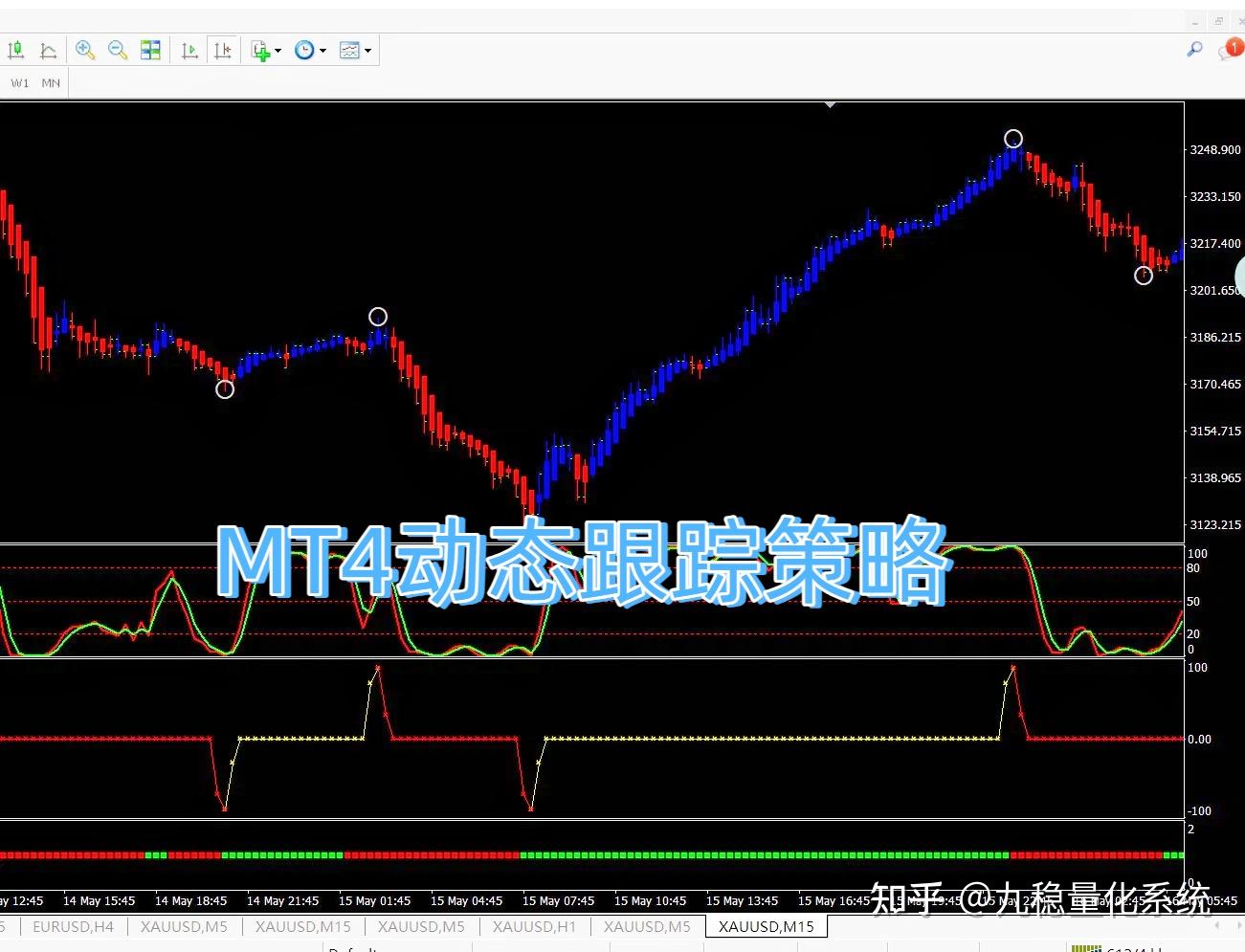This screenshot has width=1245, height=952.
Task: Open the New Order dropdown arrow
Action: coord(278,50)
